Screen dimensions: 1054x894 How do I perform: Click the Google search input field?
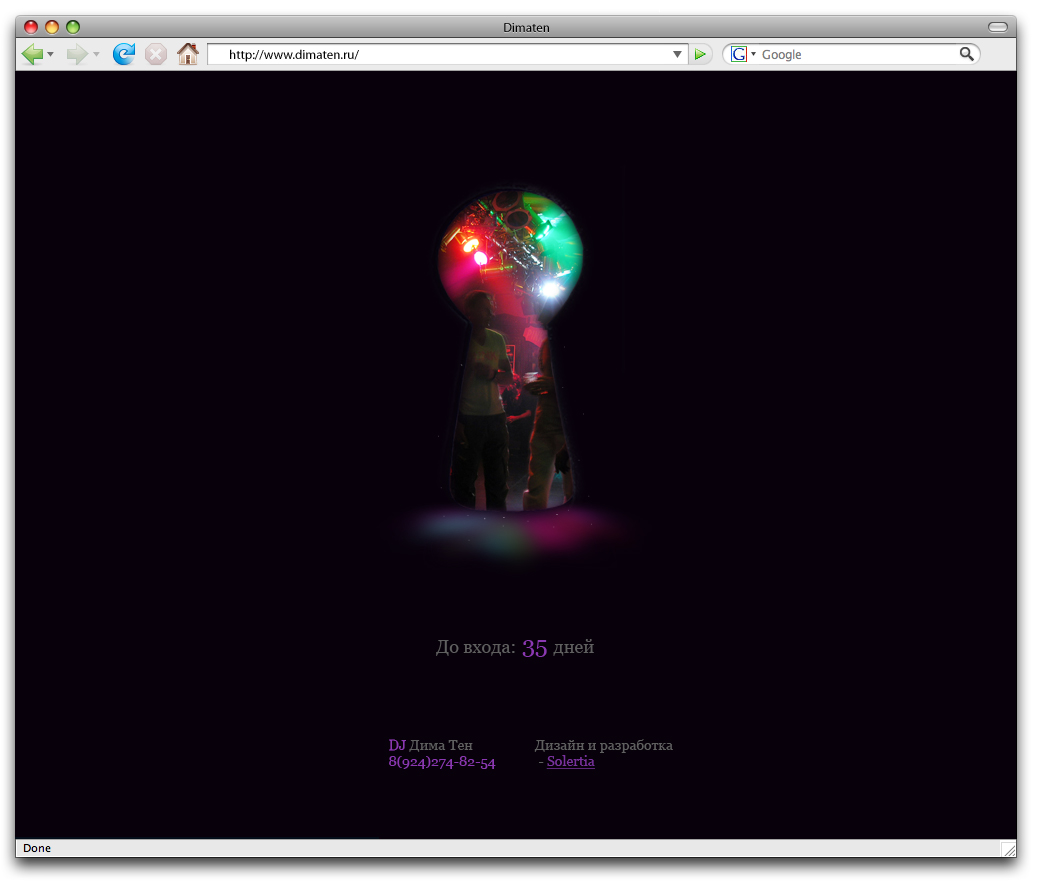[857, 54]
